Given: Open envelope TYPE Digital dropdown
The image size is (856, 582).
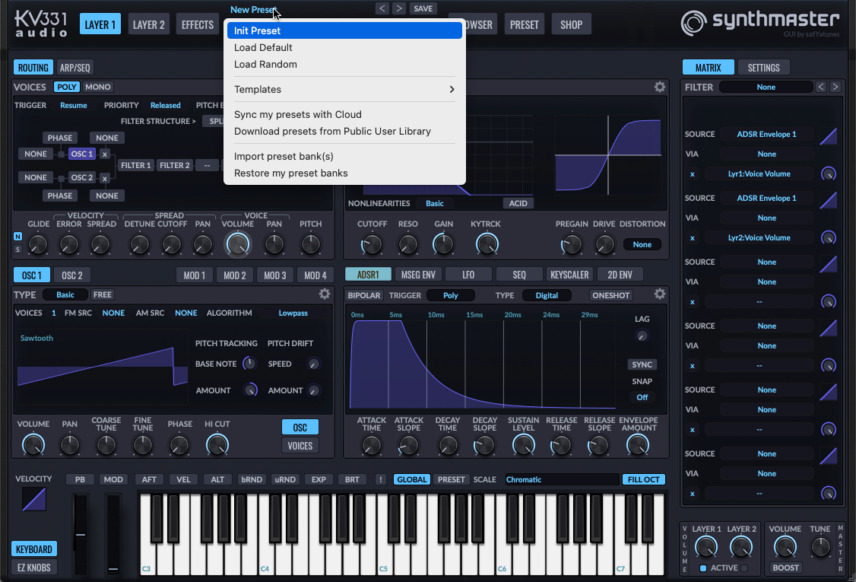Looking at the screenshot, I should [x=546, y=295].
